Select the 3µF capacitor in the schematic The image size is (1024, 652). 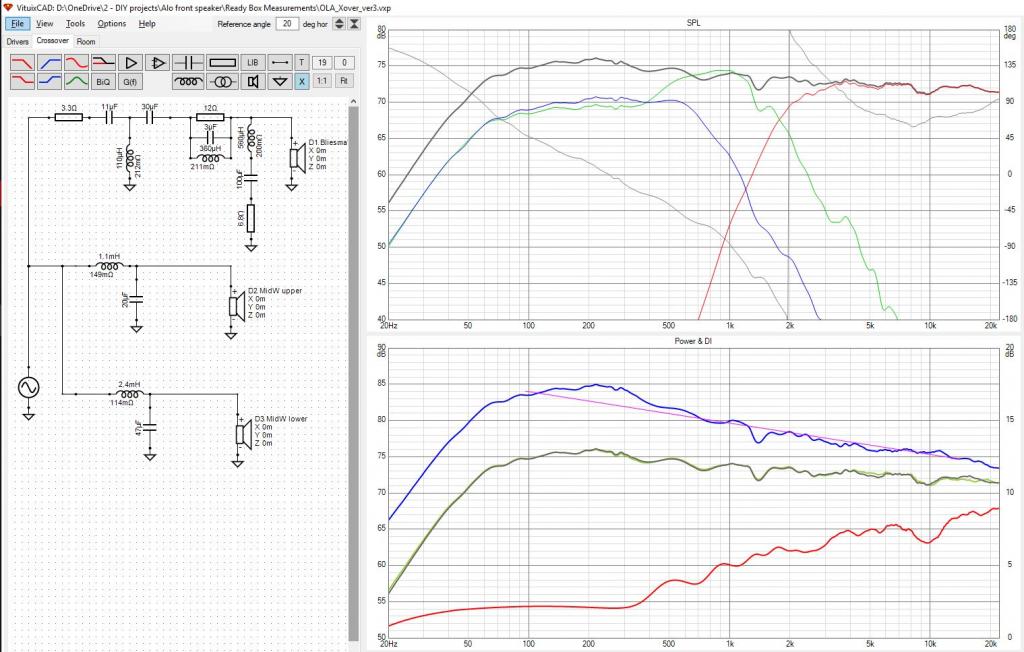coord(210,137)
